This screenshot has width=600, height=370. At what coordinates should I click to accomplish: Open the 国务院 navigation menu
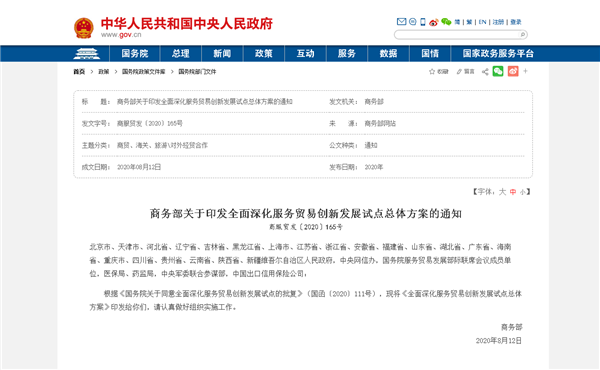coord(135,54)
